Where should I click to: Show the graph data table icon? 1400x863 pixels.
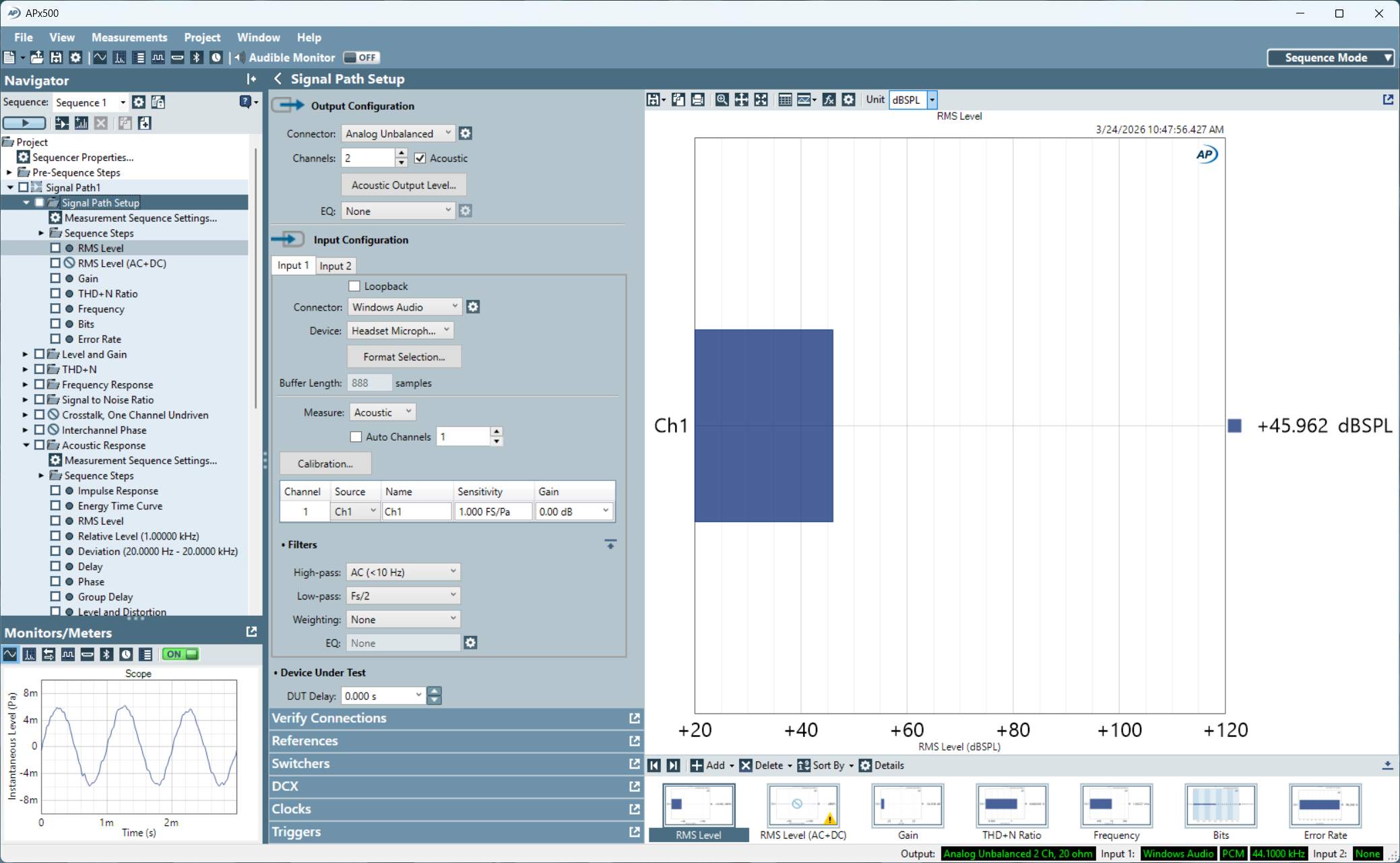tap(785, 100)
